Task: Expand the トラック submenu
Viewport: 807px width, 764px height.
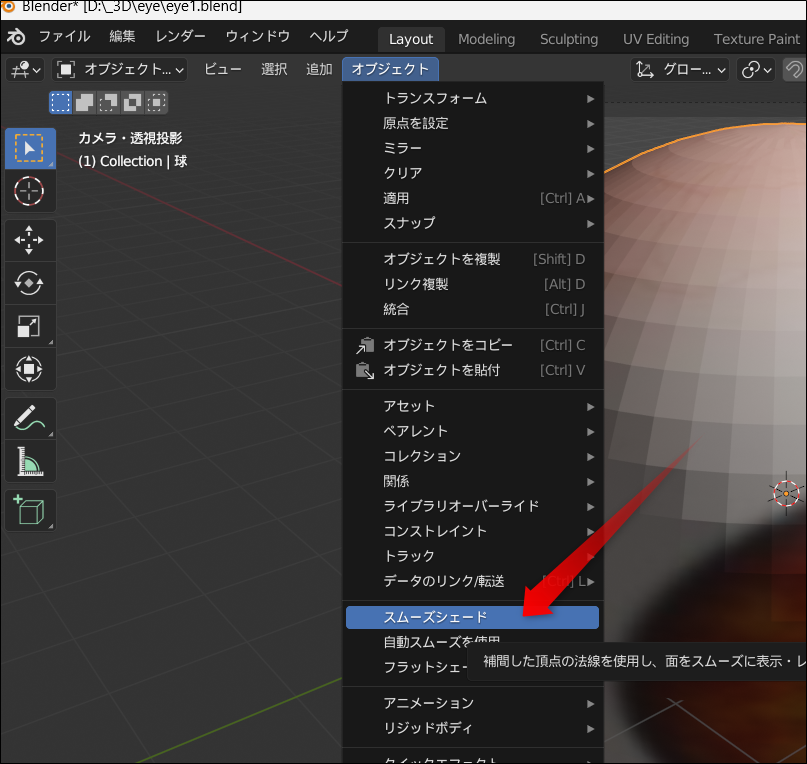Action: (x=472, y=556)
